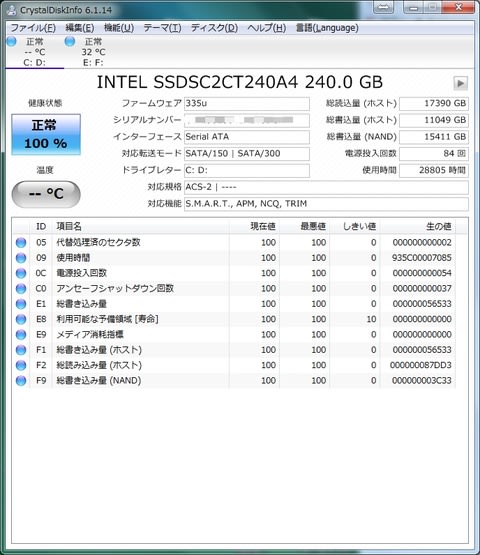This screenshot has width=480, height=555.
Task: Select the 総書き込み量 (NAND) row name
Action: pyautogui.click(x=99, y=381)
